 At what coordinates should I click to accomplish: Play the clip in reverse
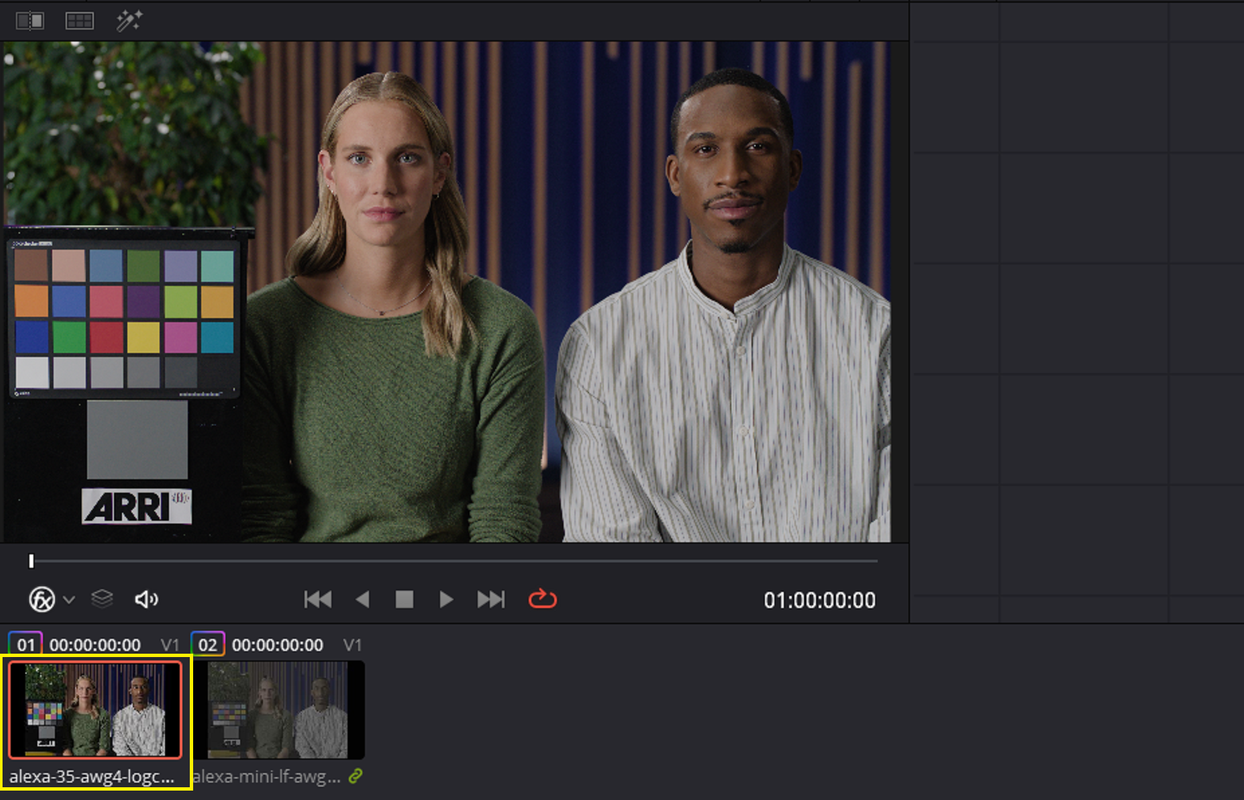point(363,599)
